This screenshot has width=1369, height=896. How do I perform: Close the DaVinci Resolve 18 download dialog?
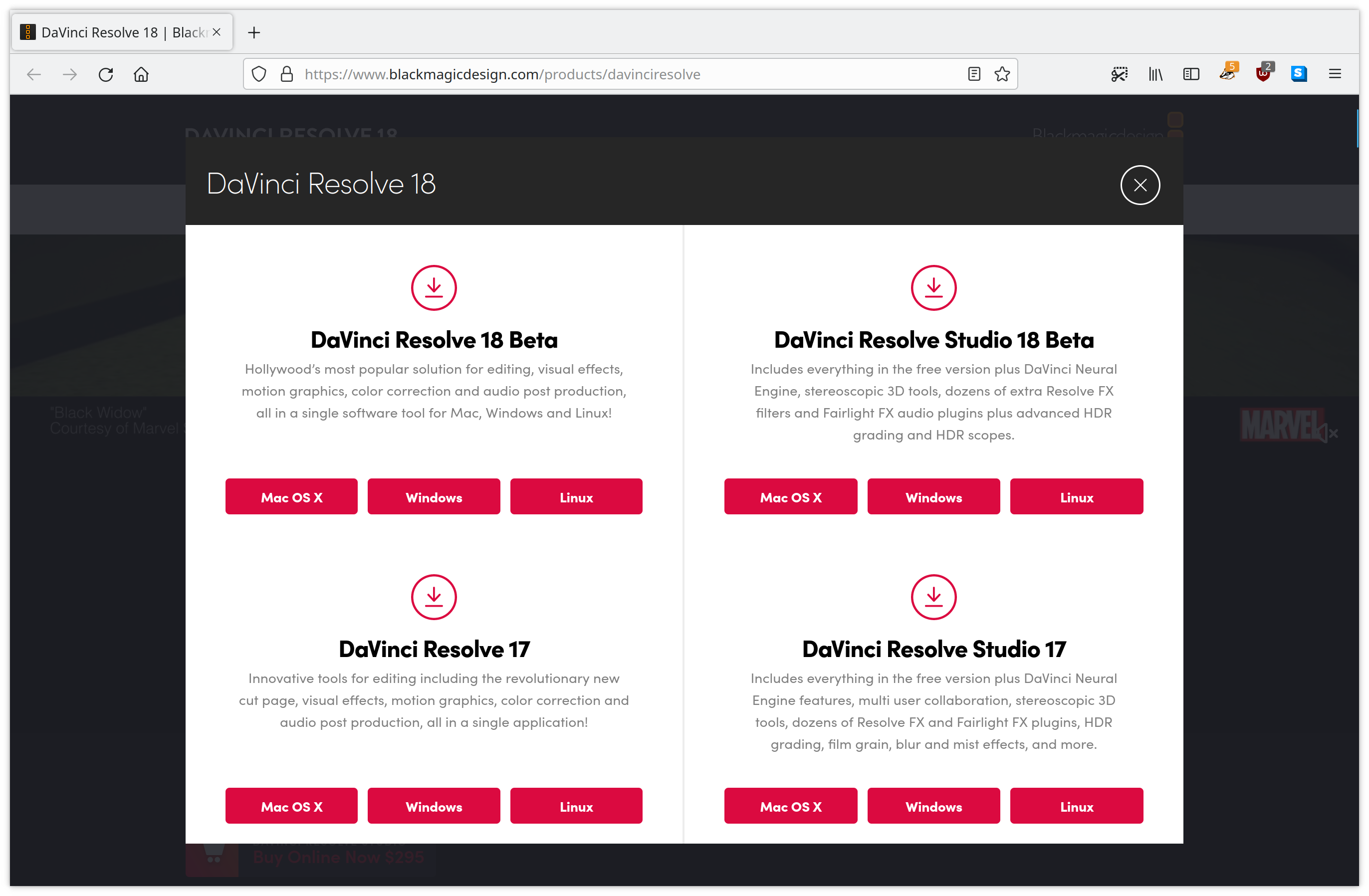pyautogui.click(x=1140, y=185)
